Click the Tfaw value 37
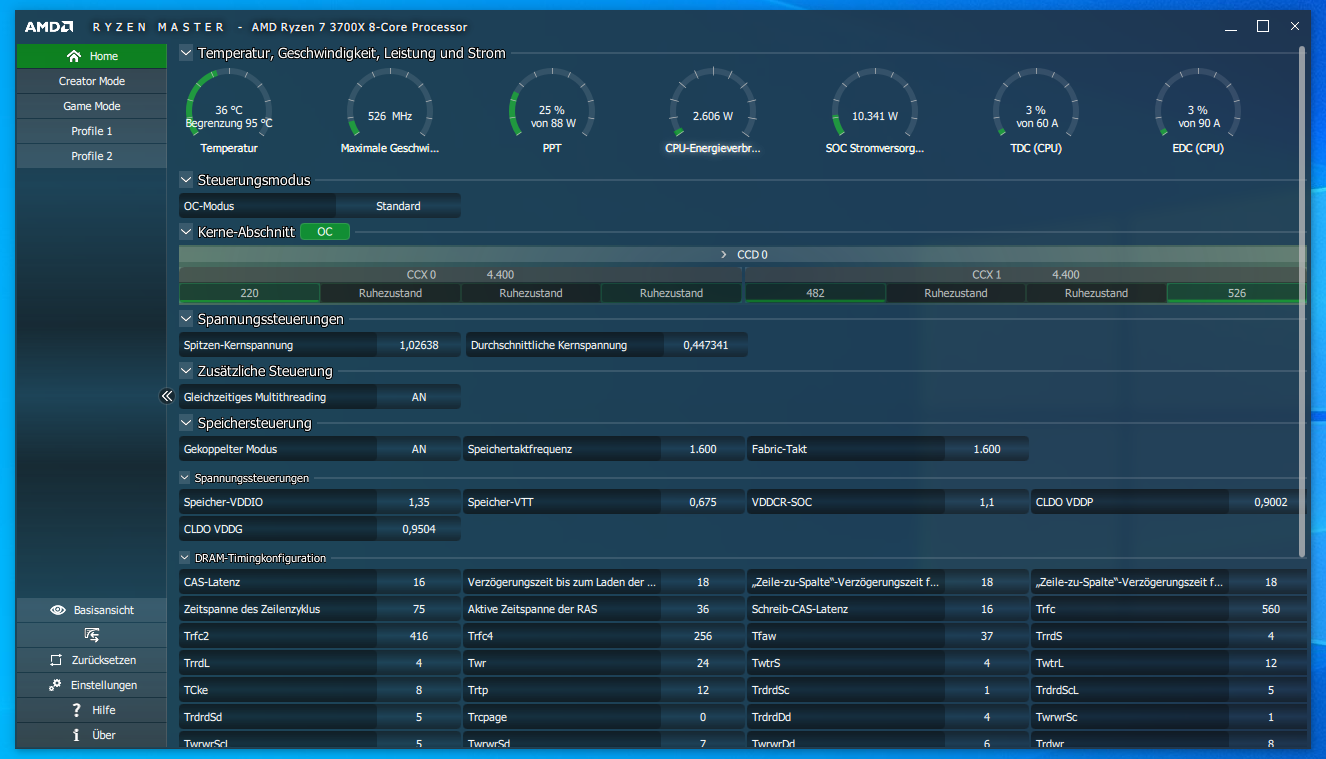1326x759 pixels. point(987,636)
